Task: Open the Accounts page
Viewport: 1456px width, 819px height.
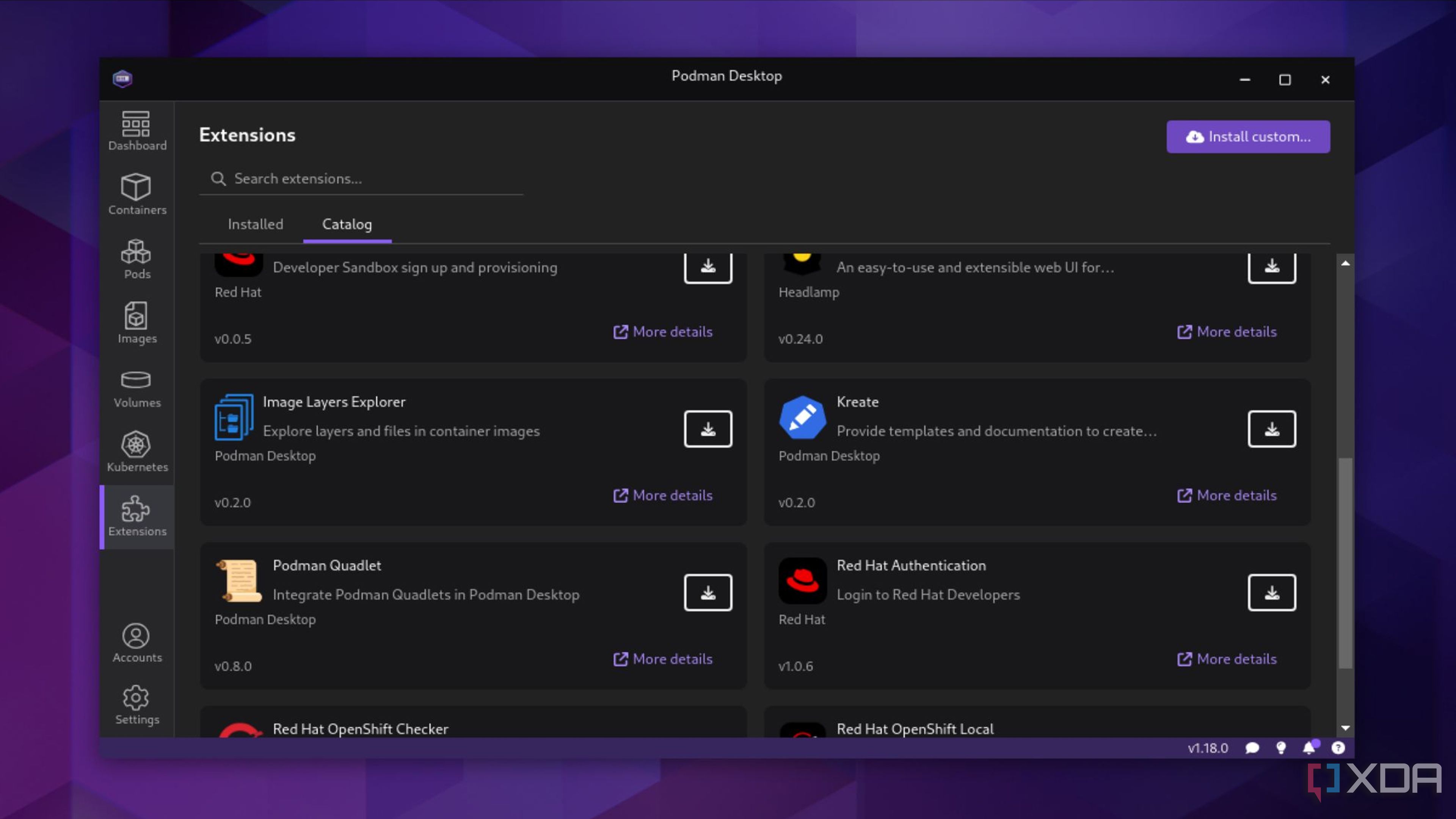Action: tap(137, 643)
